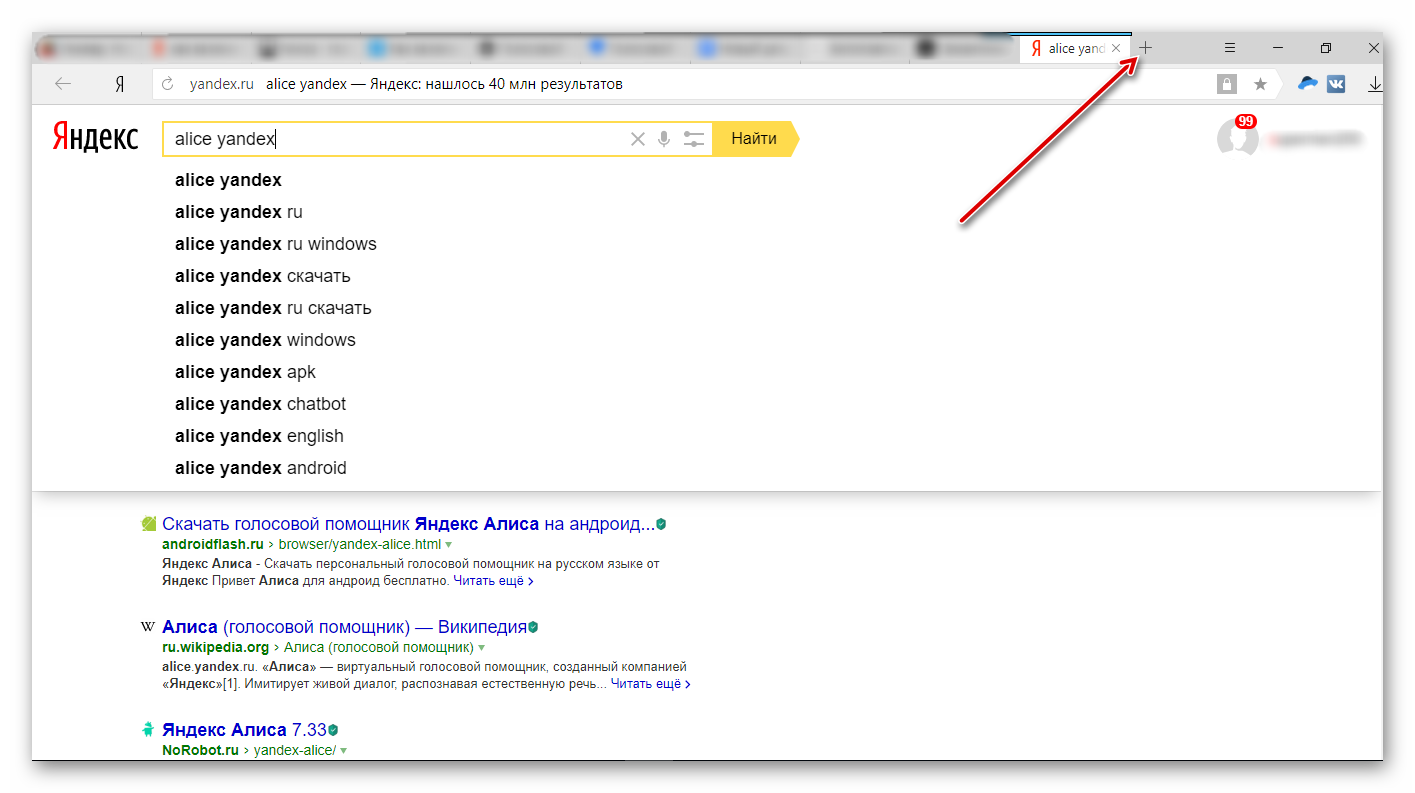Screen dimensions: 1415x793
Task: Open the VK extension icon
Action: (1336, 84)
